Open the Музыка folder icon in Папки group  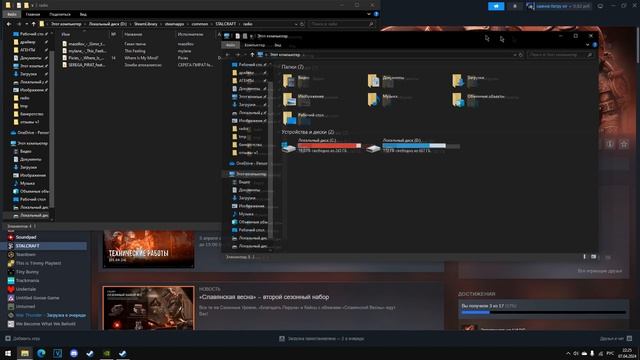coord(373,99)
